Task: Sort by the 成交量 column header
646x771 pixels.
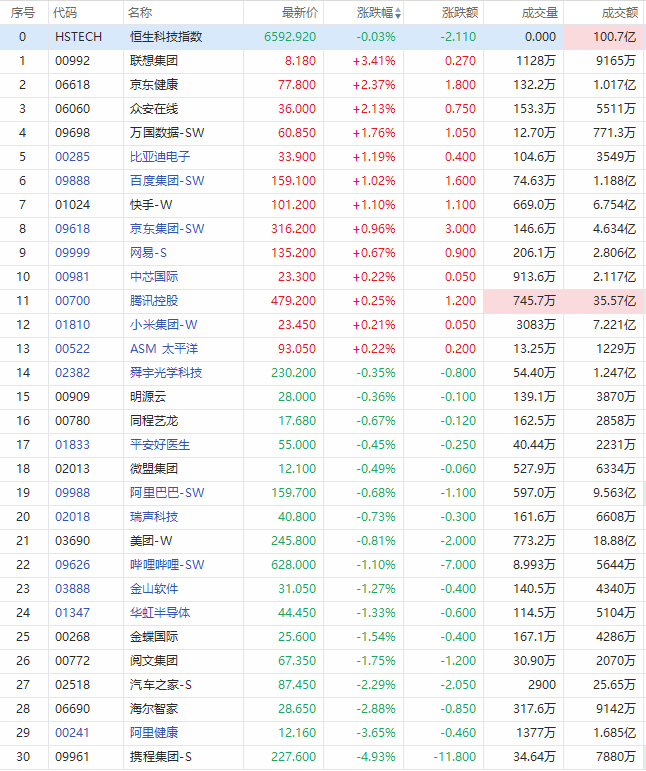Action: click(539, 13)
